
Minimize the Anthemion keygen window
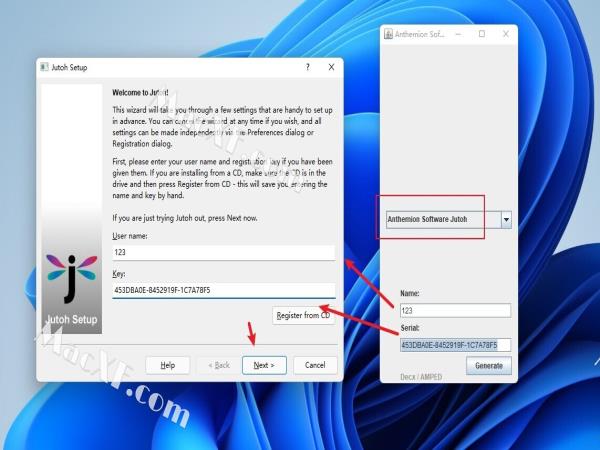(458, 34)
